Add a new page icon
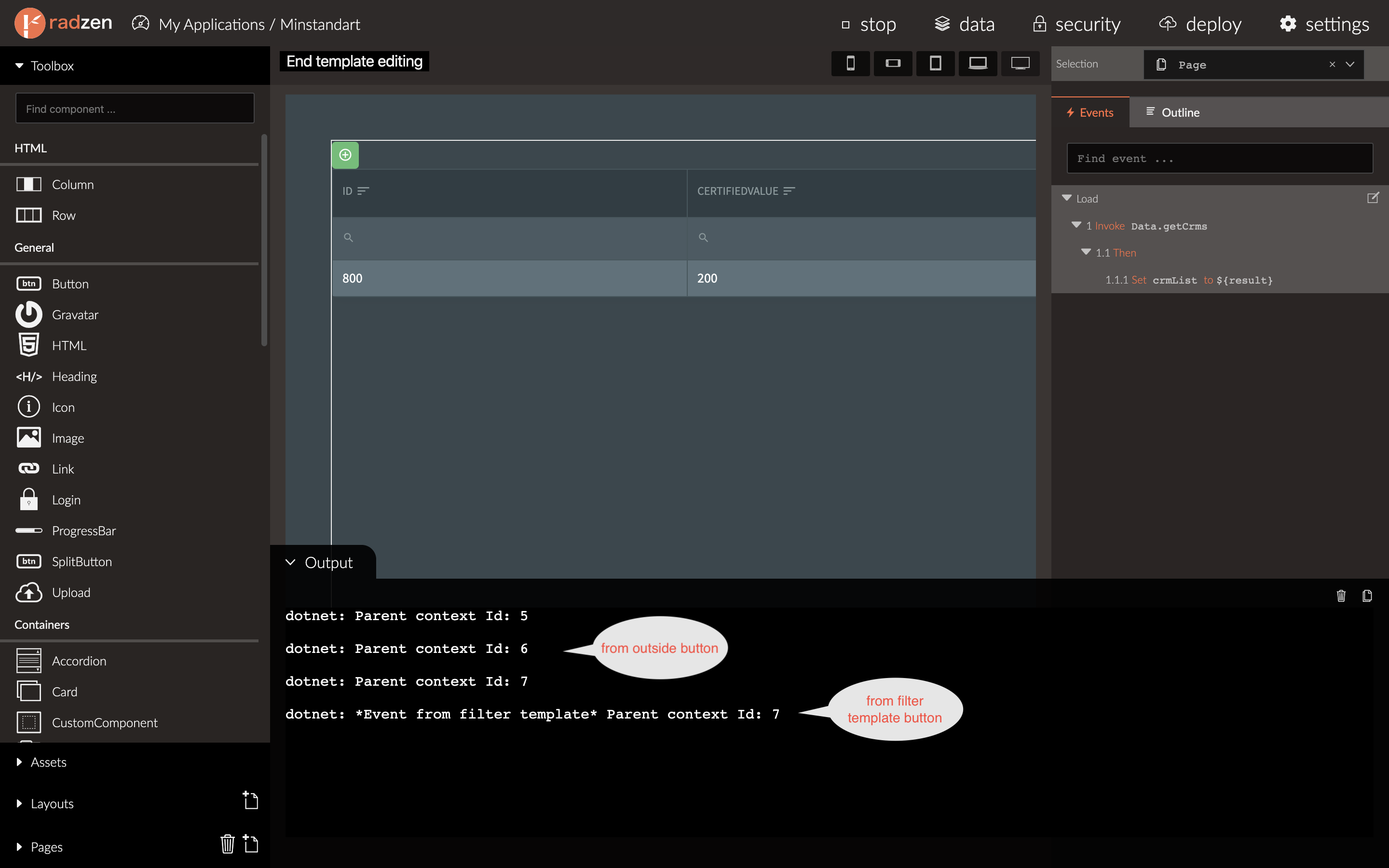The image size is (1389, 868). pos(251,843)
